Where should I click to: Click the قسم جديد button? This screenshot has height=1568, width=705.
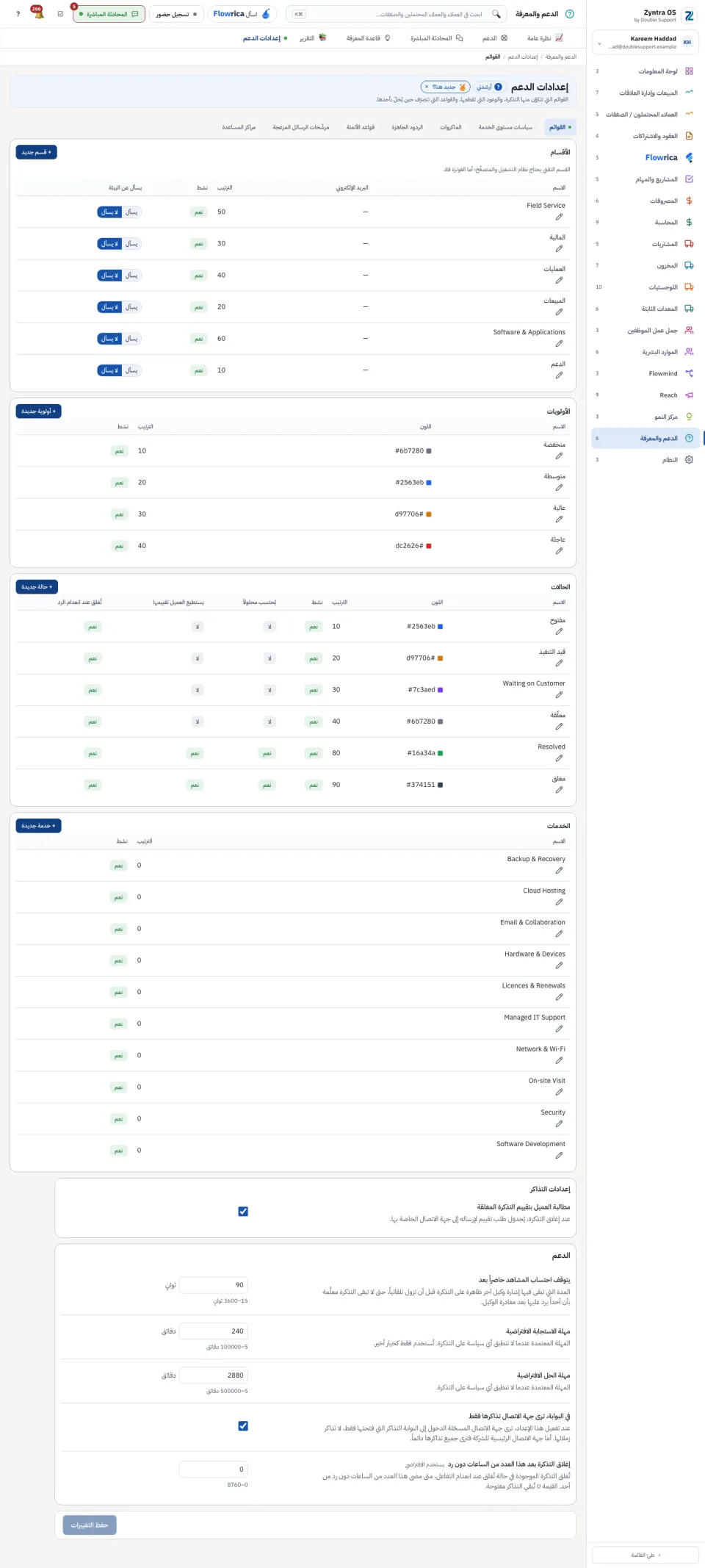pos(37,152)
